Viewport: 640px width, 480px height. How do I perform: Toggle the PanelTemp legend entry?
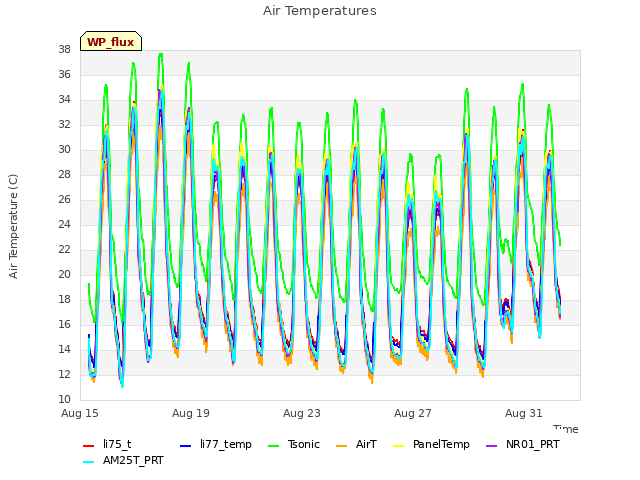pos(431,444)
